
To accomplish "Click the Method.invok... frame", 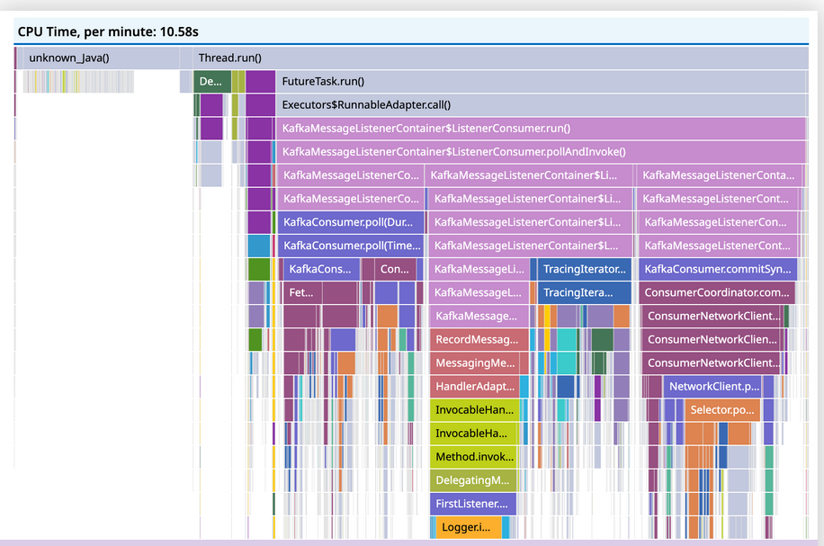I will click(475, 457).
